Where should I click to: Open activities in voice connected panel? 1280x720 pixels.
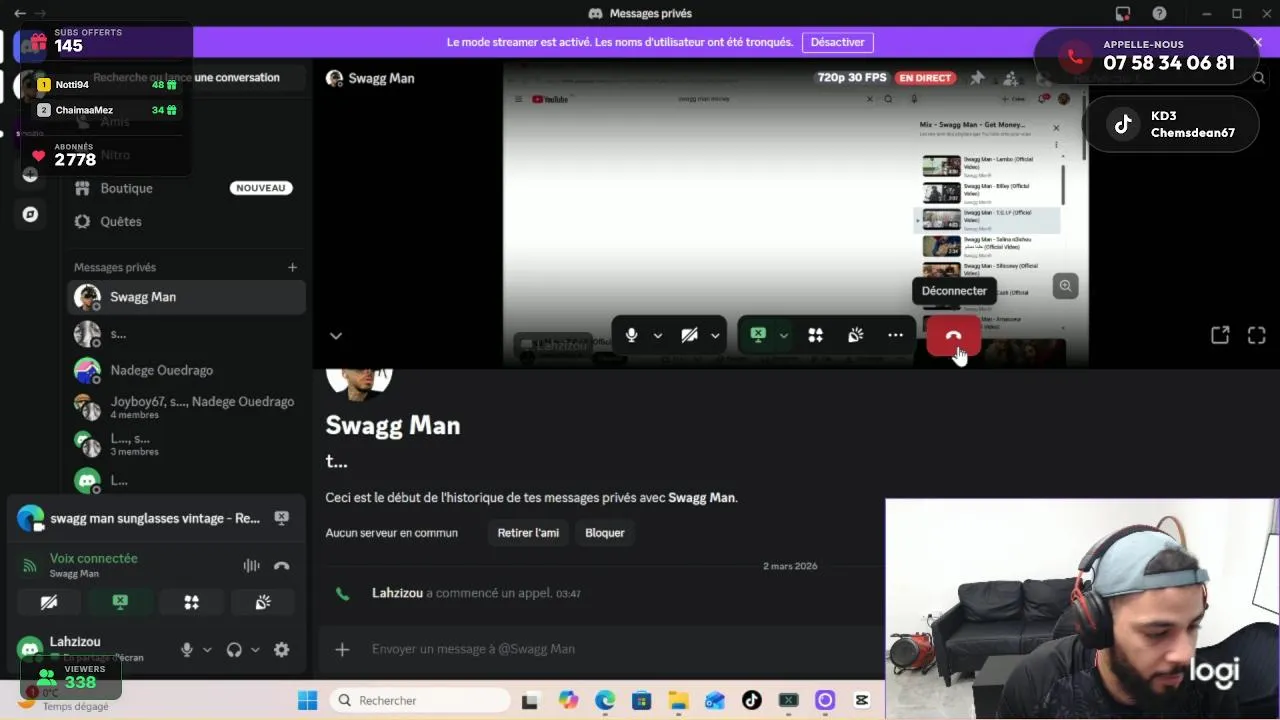coord(191,602)
